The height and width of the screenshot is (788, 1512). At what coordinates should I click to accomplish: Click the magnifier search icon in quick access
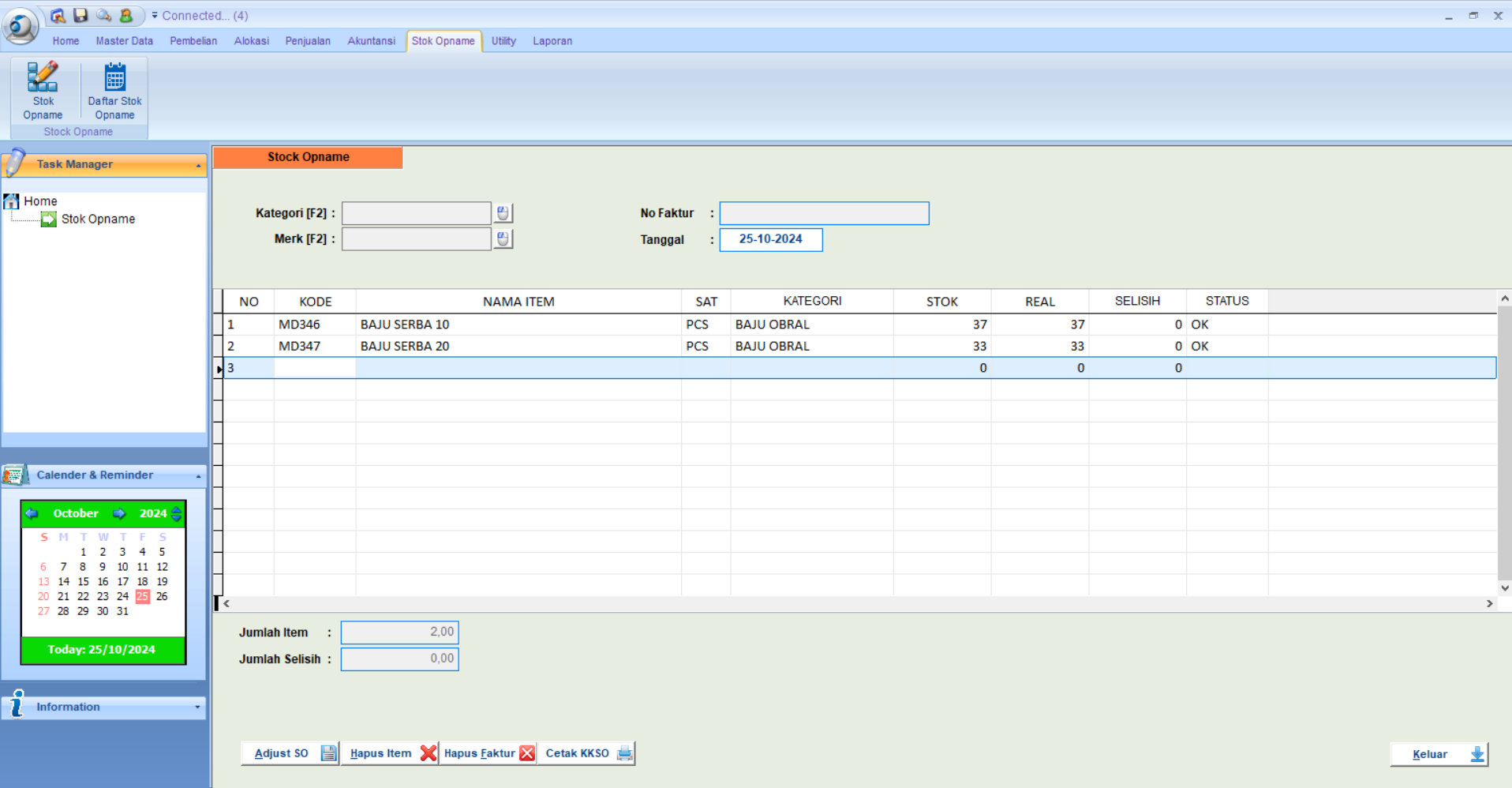point(103,16)
